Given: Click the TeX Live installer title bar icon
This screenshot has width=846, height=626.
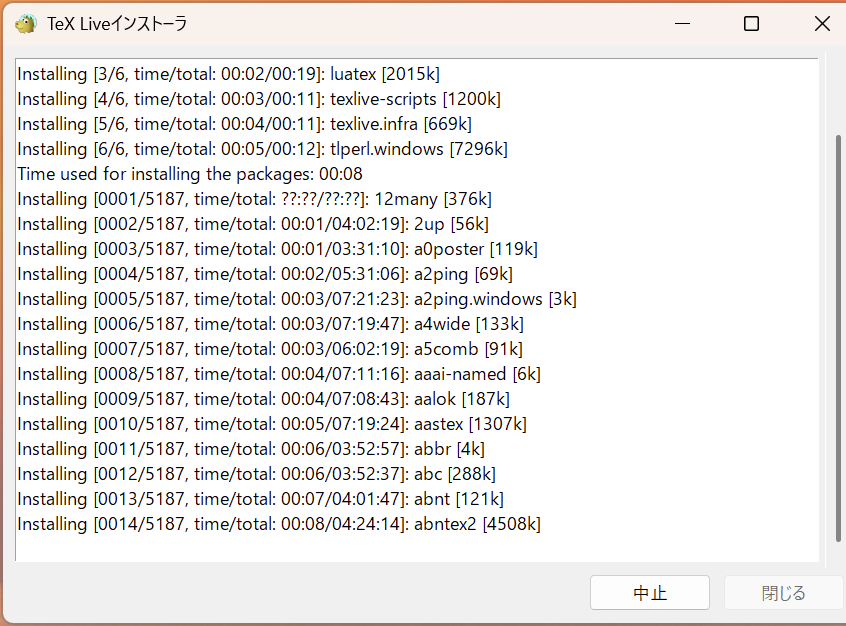Looking at the screenshot, I should [25, 24].
